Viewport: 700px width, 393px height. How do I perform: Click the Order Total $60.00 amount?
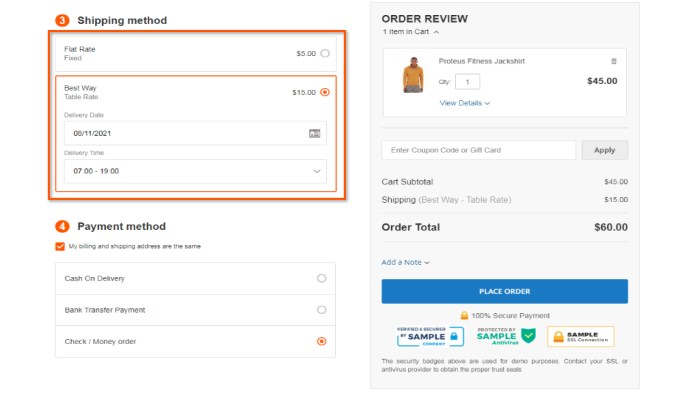[611, 227]
